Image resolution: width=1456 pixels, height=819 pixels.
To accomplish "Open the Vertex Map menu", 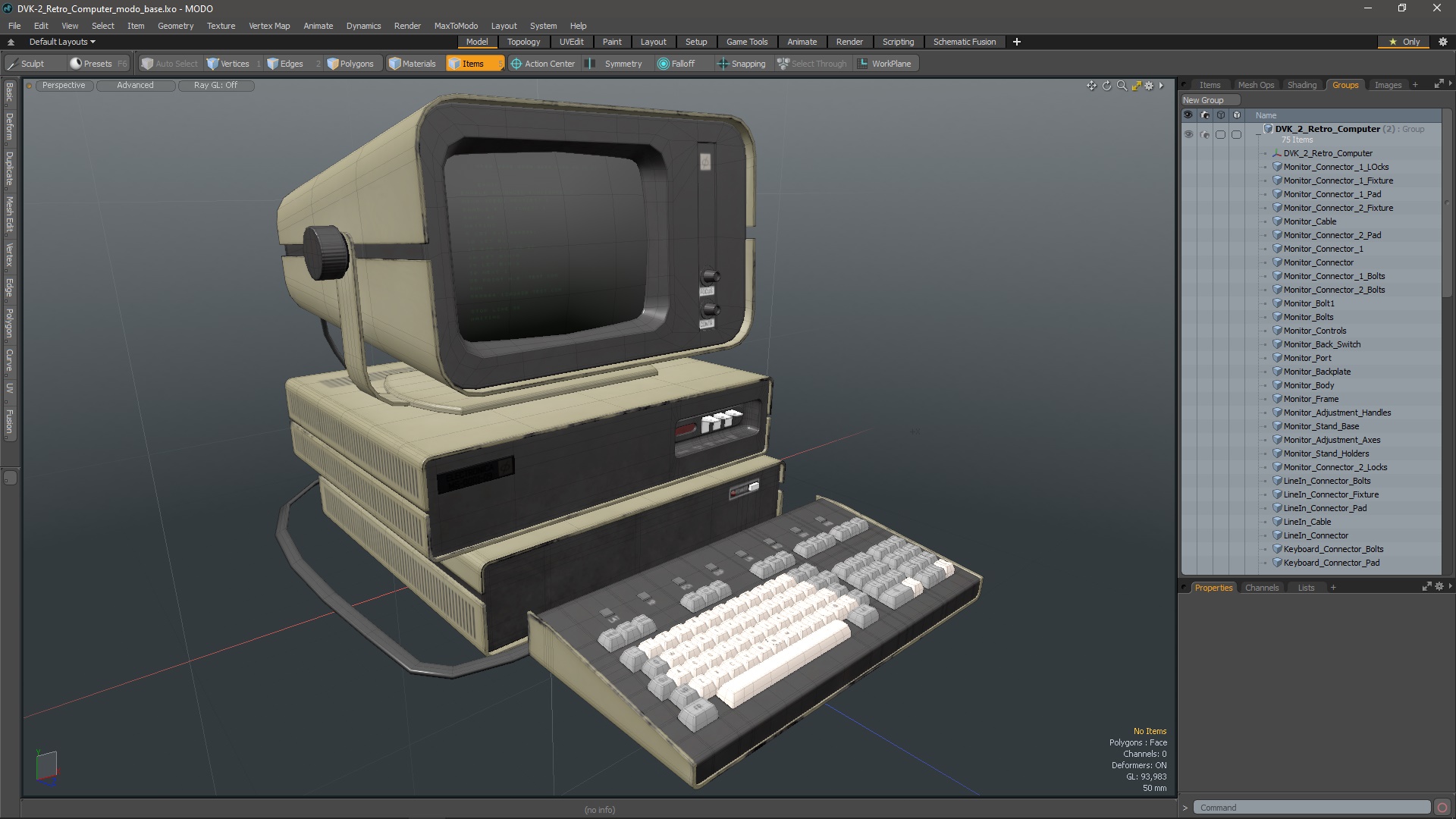I will [269, 26].
